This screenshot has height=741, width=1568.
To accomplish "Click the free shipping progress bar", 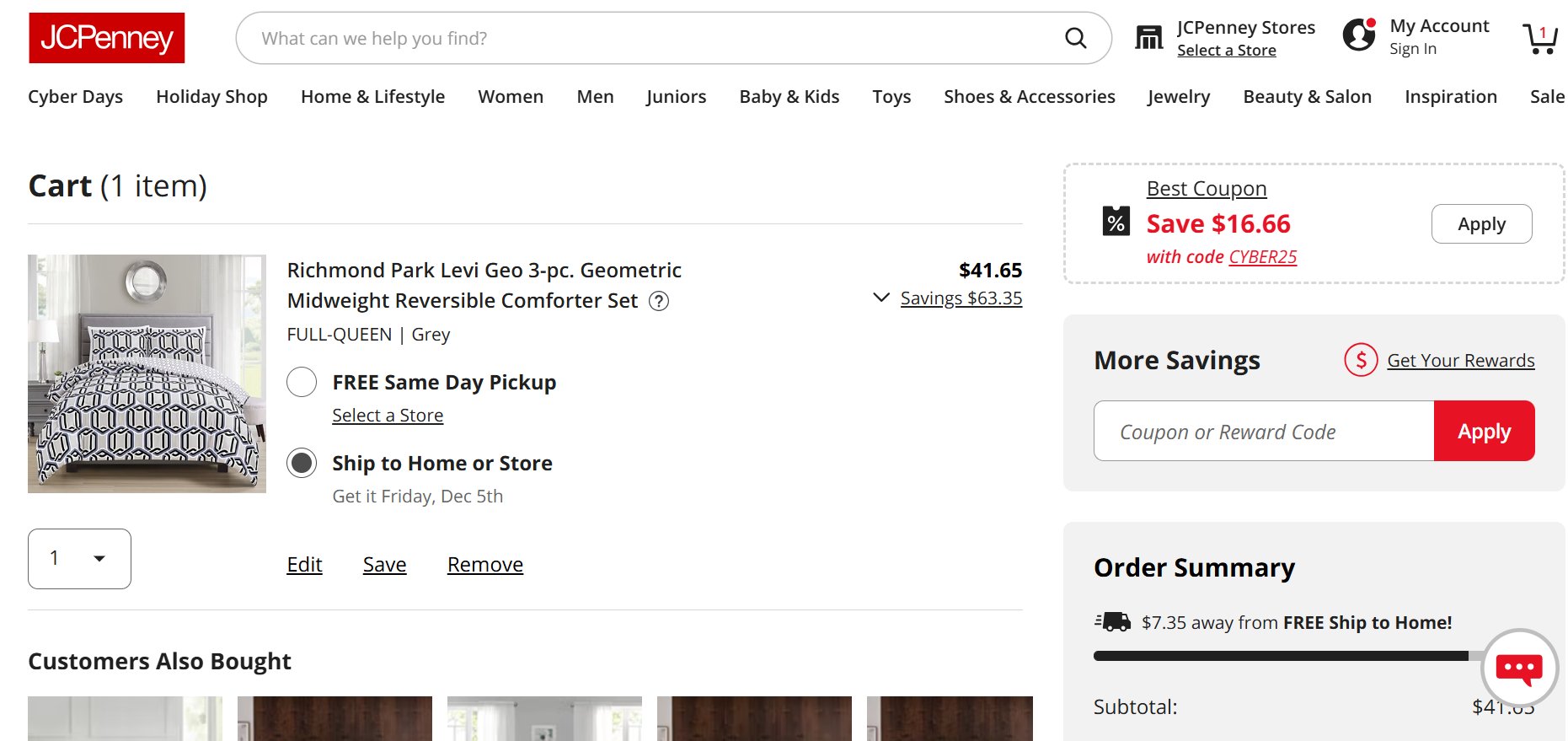I will coord(1281,656).
